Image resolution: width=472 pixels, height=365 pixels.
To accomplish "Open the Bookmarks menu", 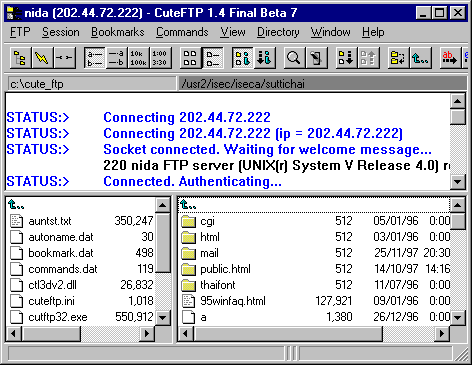I will point(118,32).
